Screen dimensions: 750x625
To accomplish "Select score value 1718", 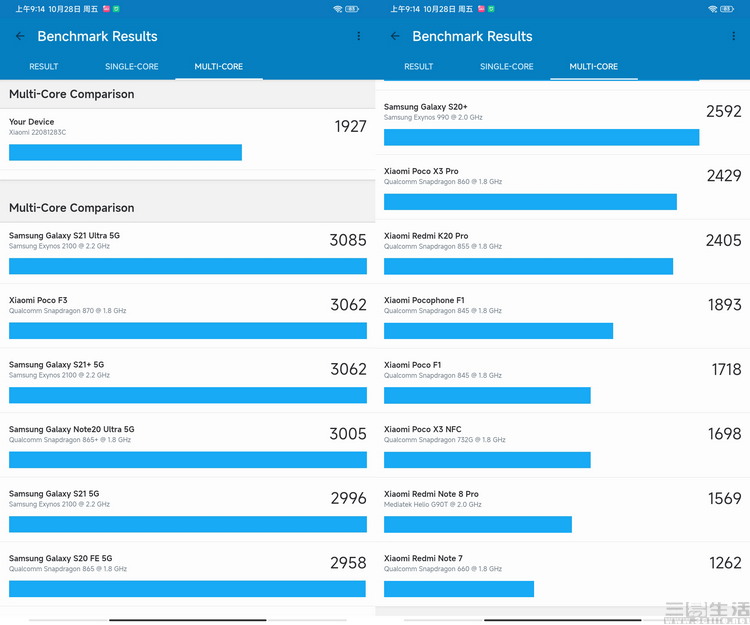I will point(726,369).
